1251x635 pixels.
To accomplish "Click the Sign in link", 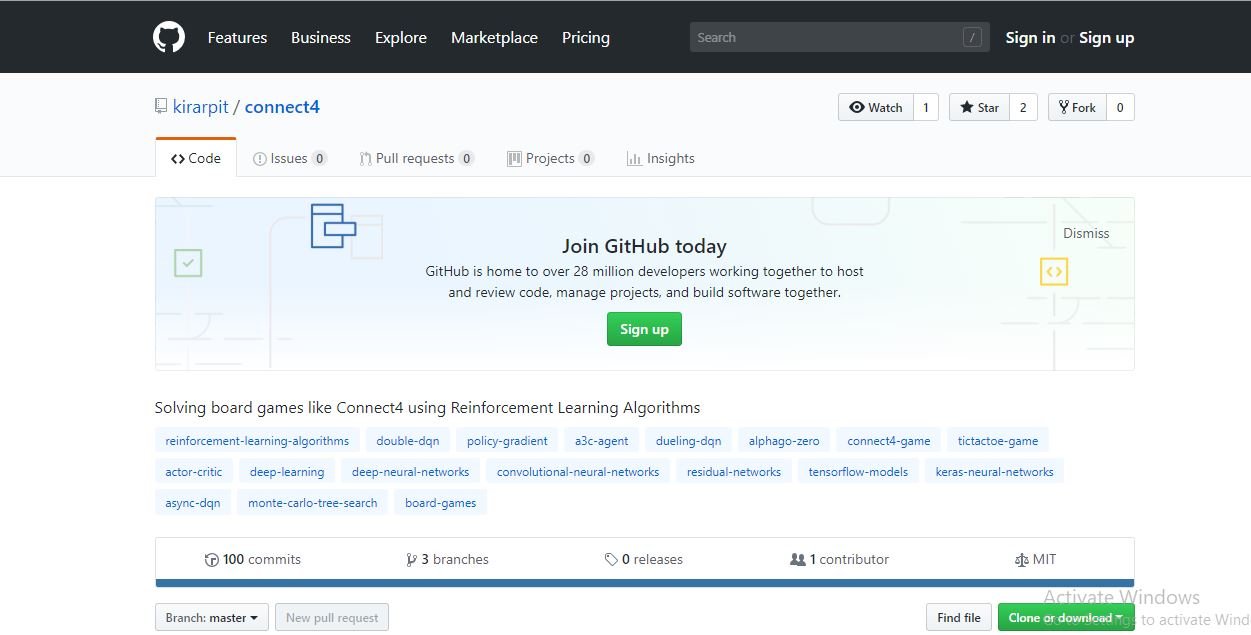I will pyautogui.click(x=1030, y=38).
